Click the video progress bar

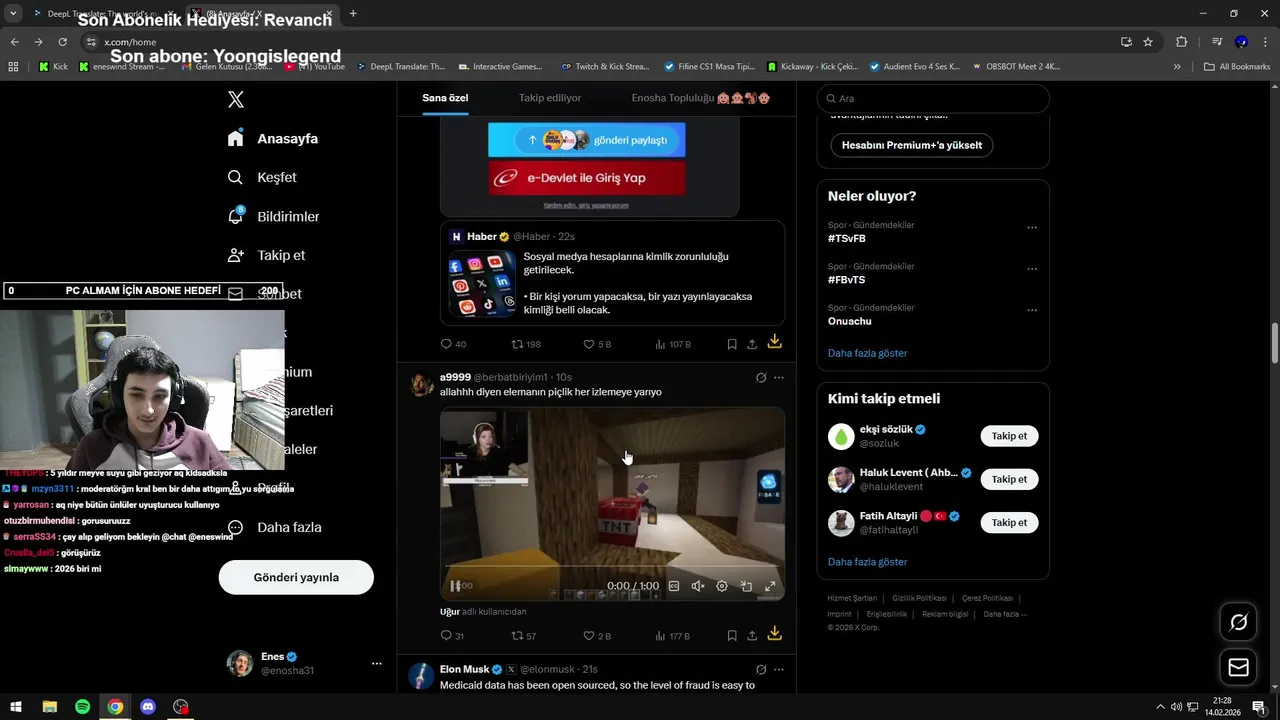pyautogui.click(x=612, y=568)
